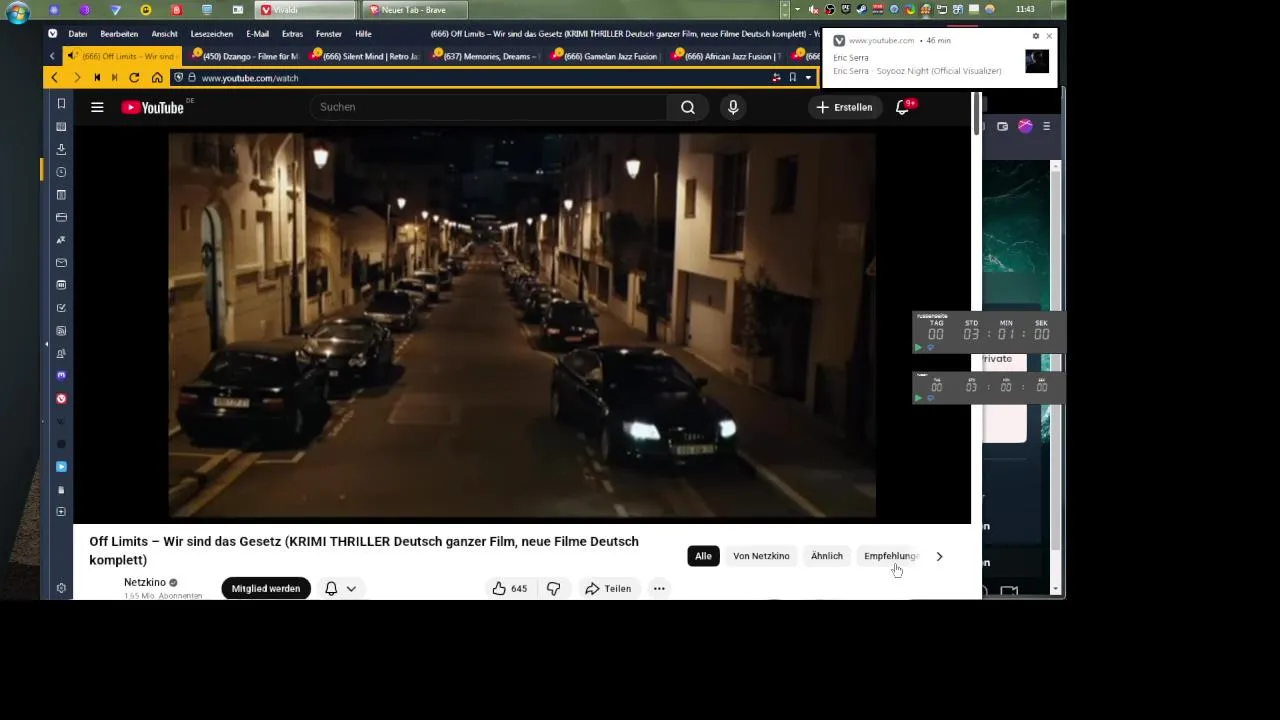Open the Mastodon panel in Vivaldi sidebar

pos(61,376)
